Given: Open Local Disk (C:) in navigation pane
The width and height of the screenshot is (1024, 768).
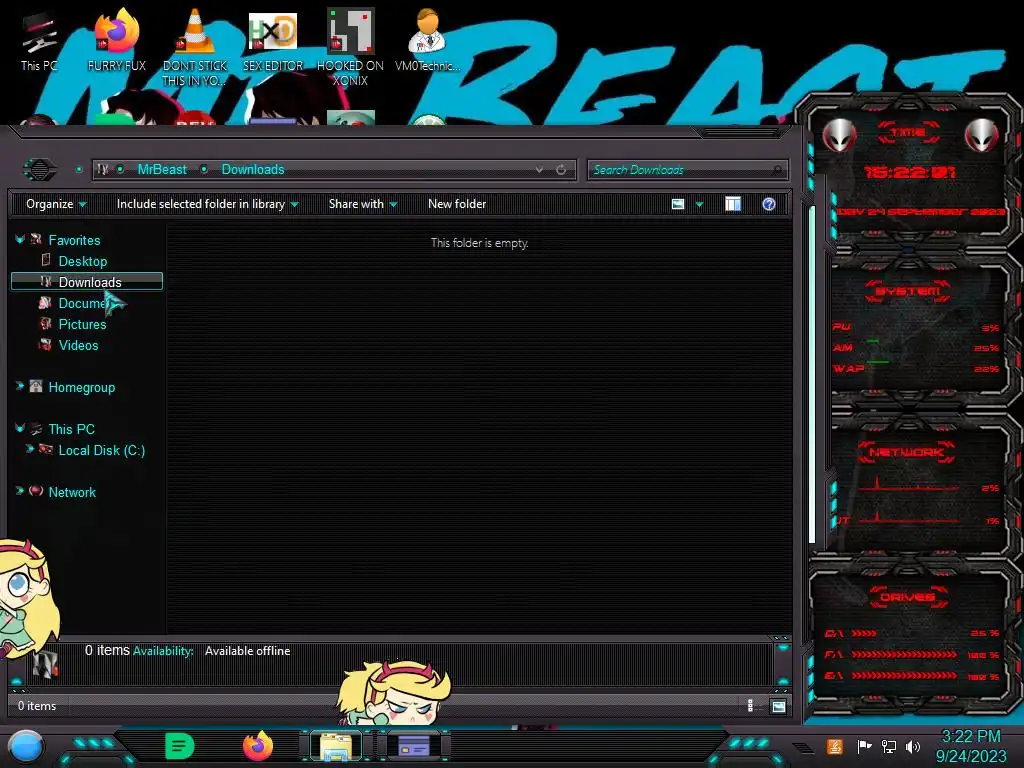Looking at the screenshot, I should coord(102,450).
